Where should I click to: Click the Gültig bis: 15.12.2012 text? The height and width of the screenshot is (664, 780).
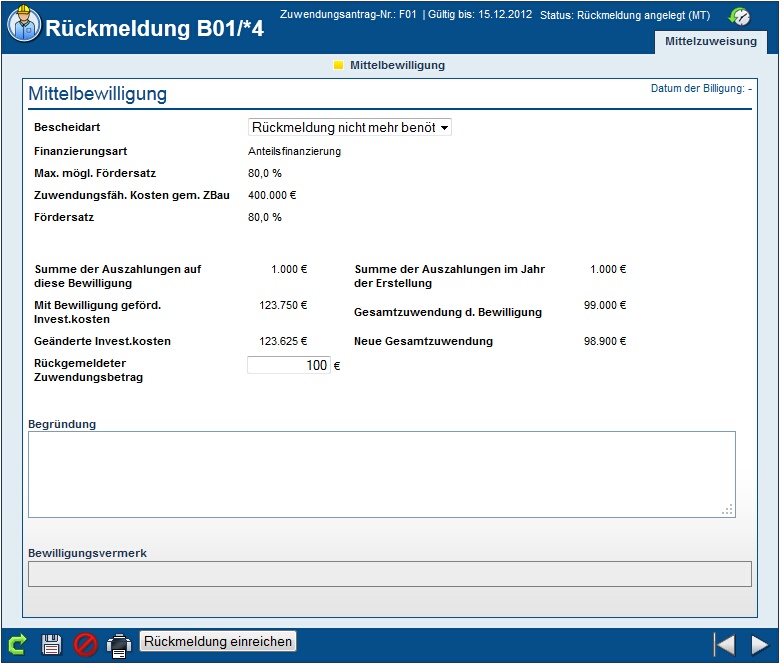pos(480,14)
